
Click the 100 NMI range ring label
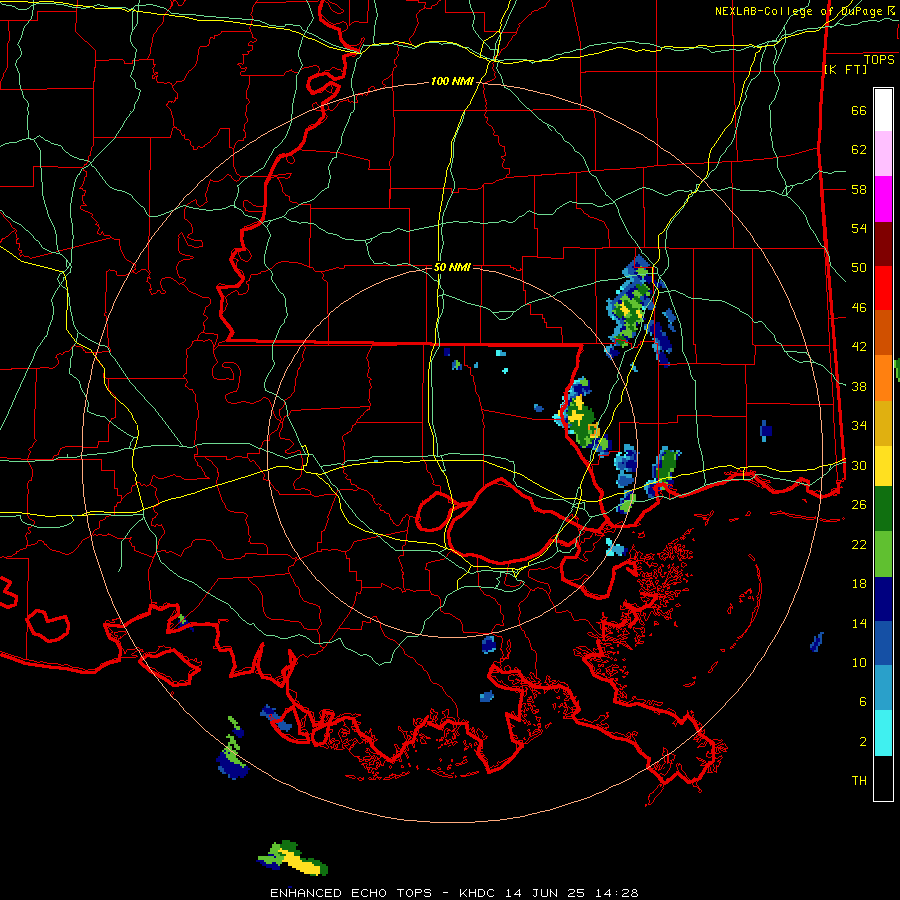[452, 82]
